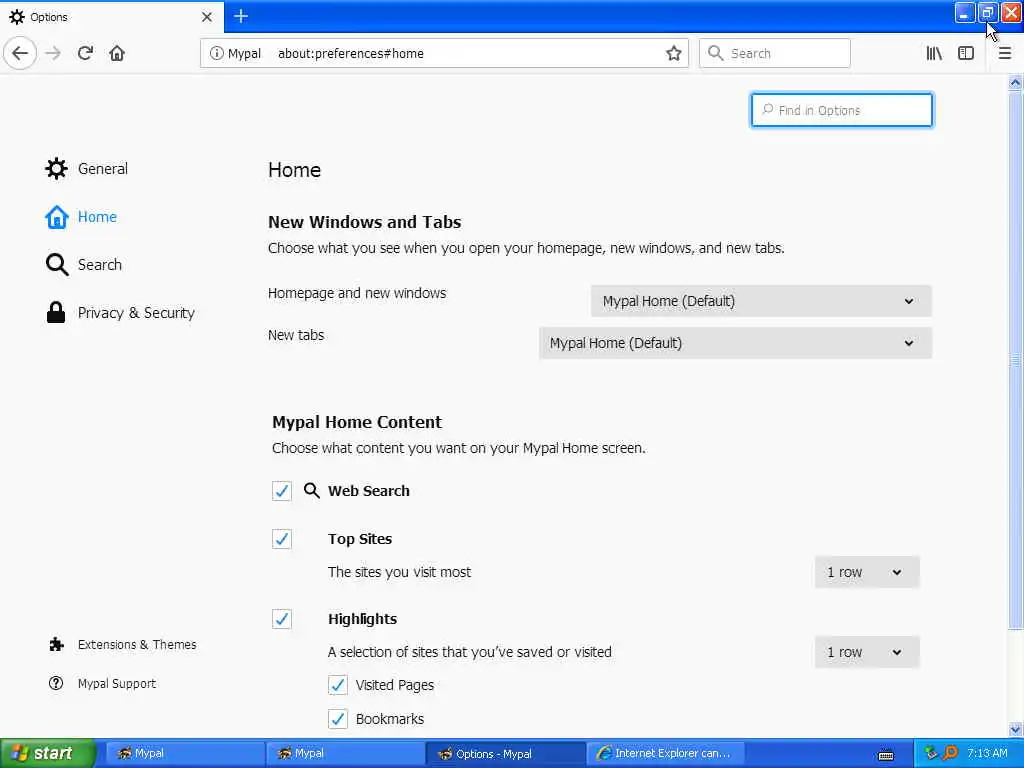The width and height of the screenshot is (1024, 768).
Task: Click the support question mark icon
Action: click(56, 683)
